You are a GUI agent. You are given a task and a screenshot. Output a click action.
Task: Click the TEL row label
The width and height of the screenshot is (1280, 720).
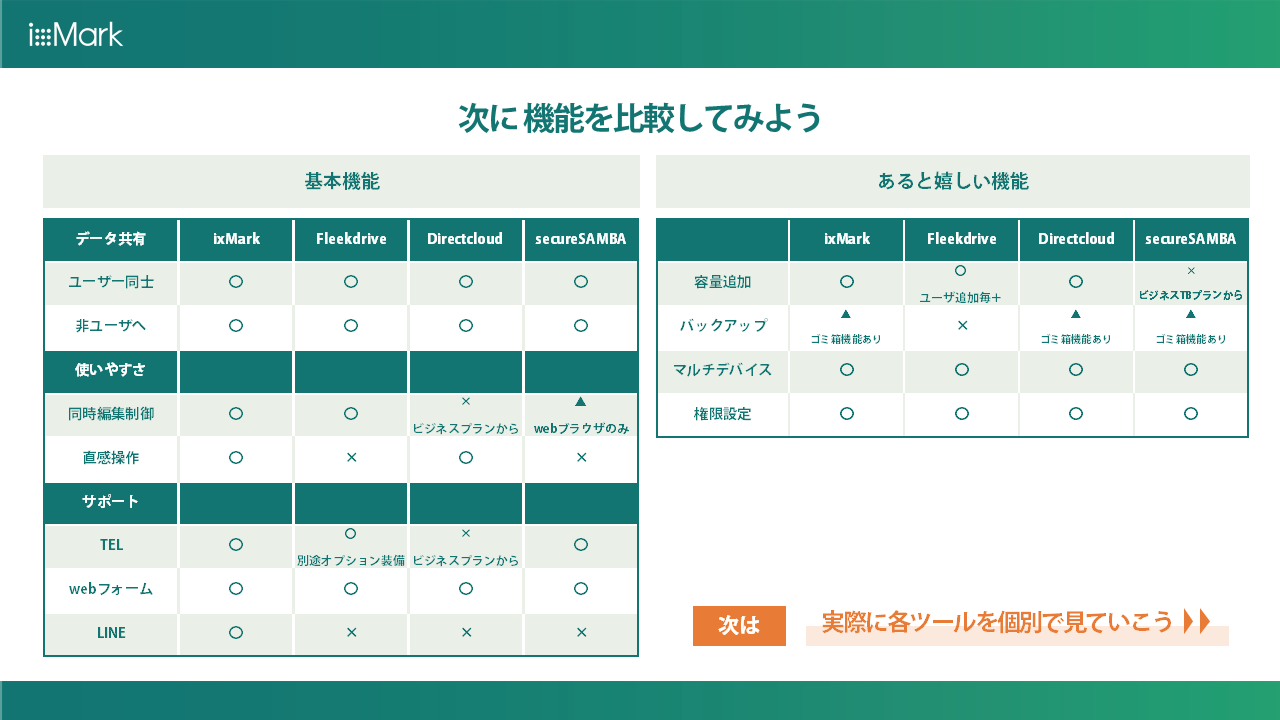click(x=111, y=545)
